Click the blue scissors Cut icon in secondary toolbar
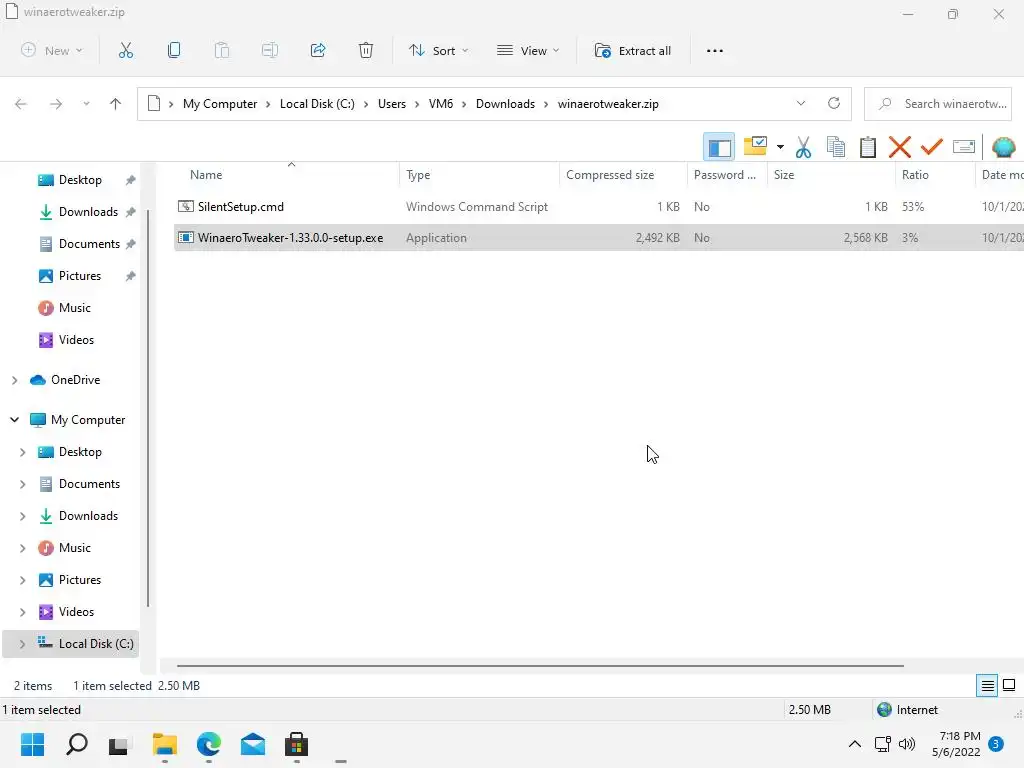 click(x=803, y=147)
